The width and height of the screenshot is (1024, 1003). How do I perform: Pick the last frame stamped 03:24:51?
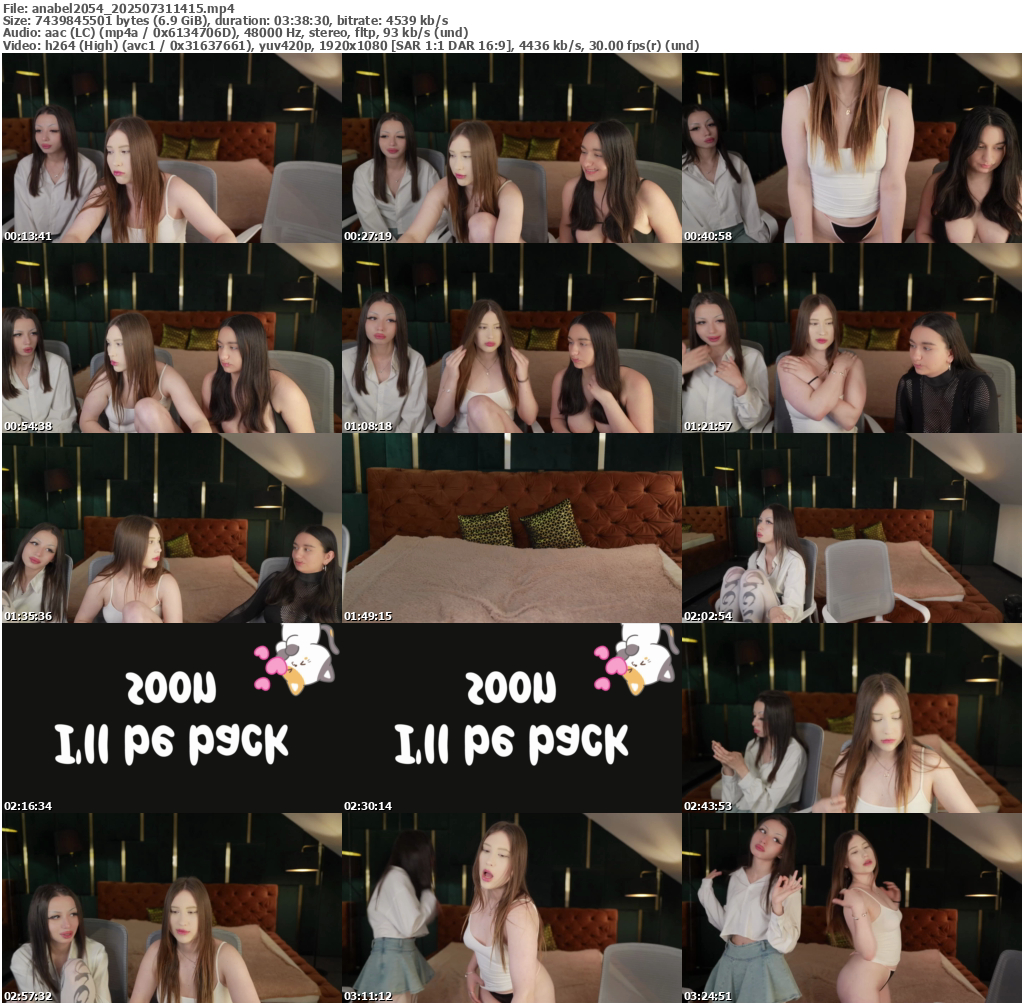(x=852, y=908)
